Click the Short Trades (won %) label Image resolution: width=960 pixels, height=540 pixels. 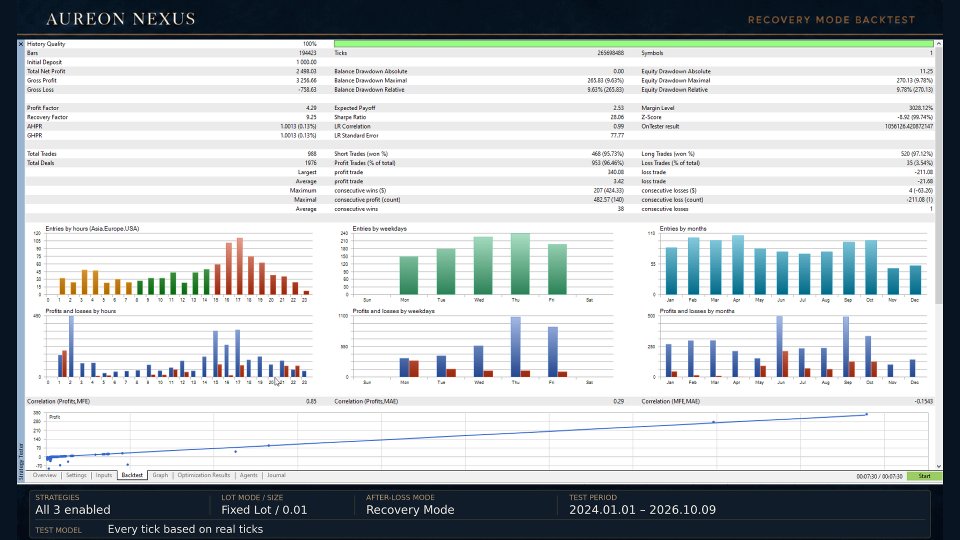(361, 154)
